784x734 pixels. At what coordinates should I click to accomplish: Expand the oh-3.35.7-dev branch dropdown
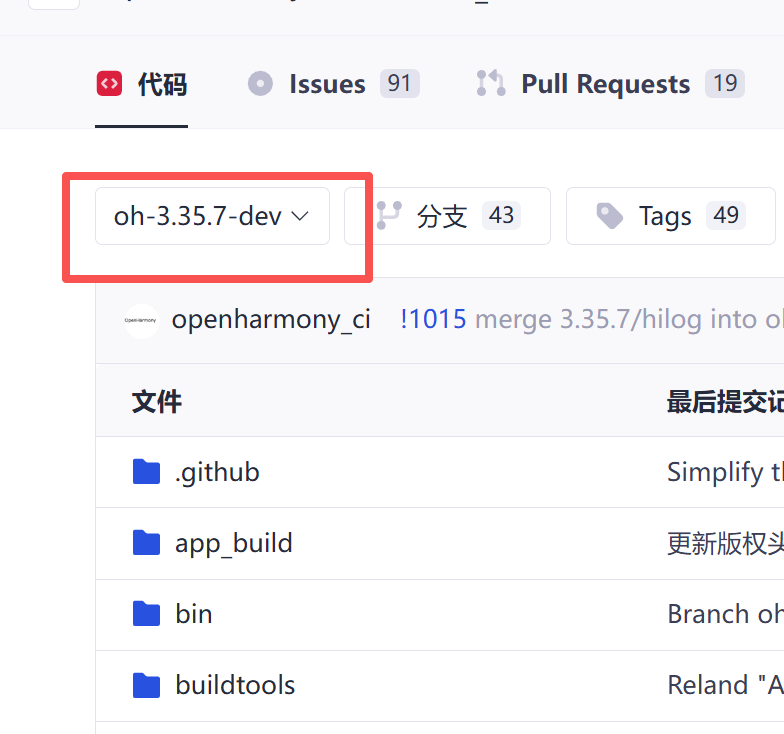[x=212, y=216]
